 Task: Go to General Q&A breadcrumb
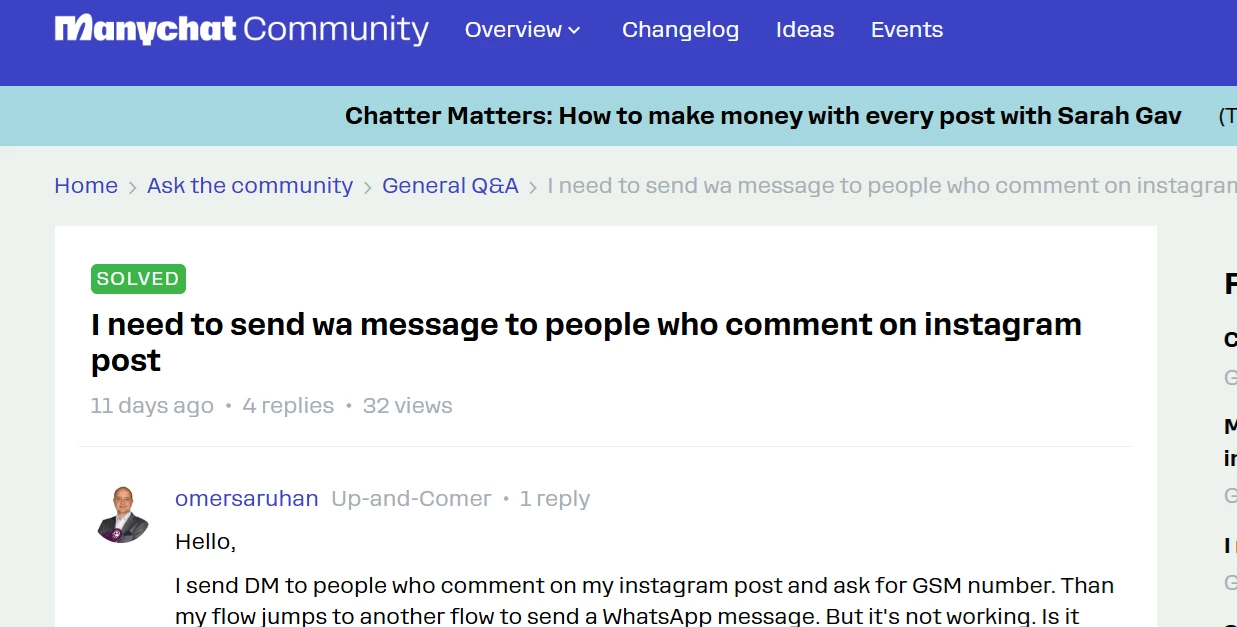click(450, 186)
